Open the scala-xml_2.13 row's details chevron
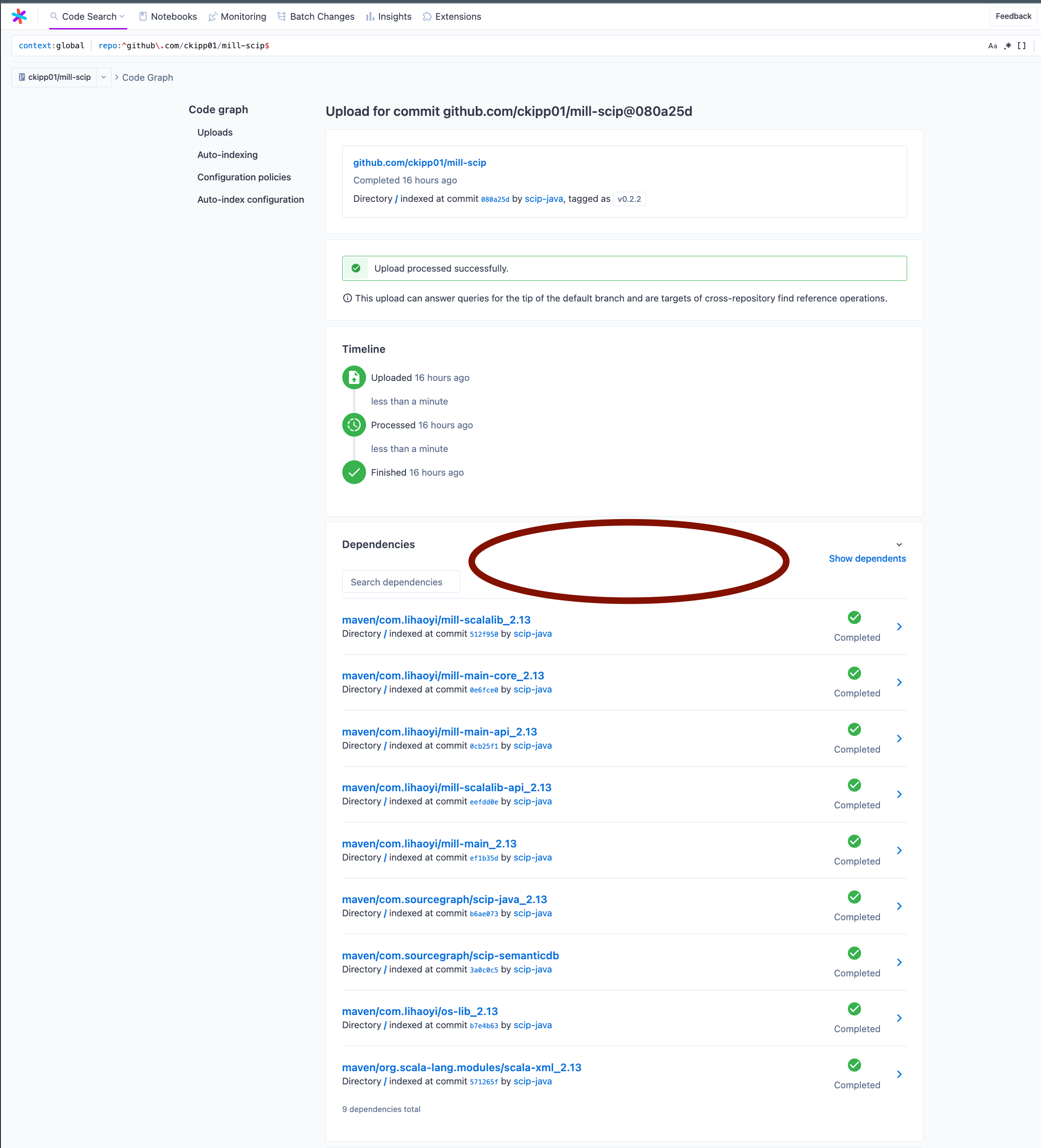 pyautogui.click(x=899, y=1074)
